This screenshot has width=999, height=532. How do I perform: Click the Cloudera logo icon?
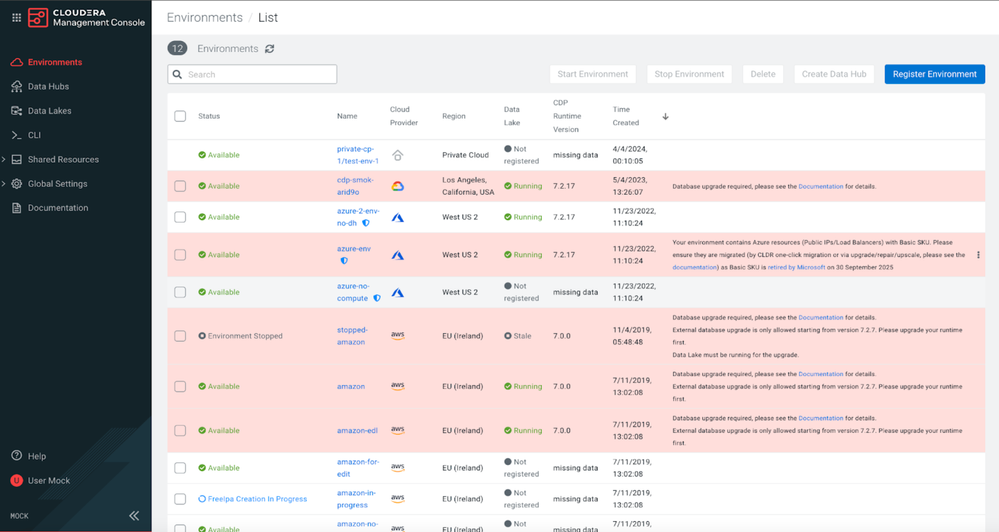tap(38, 18)
